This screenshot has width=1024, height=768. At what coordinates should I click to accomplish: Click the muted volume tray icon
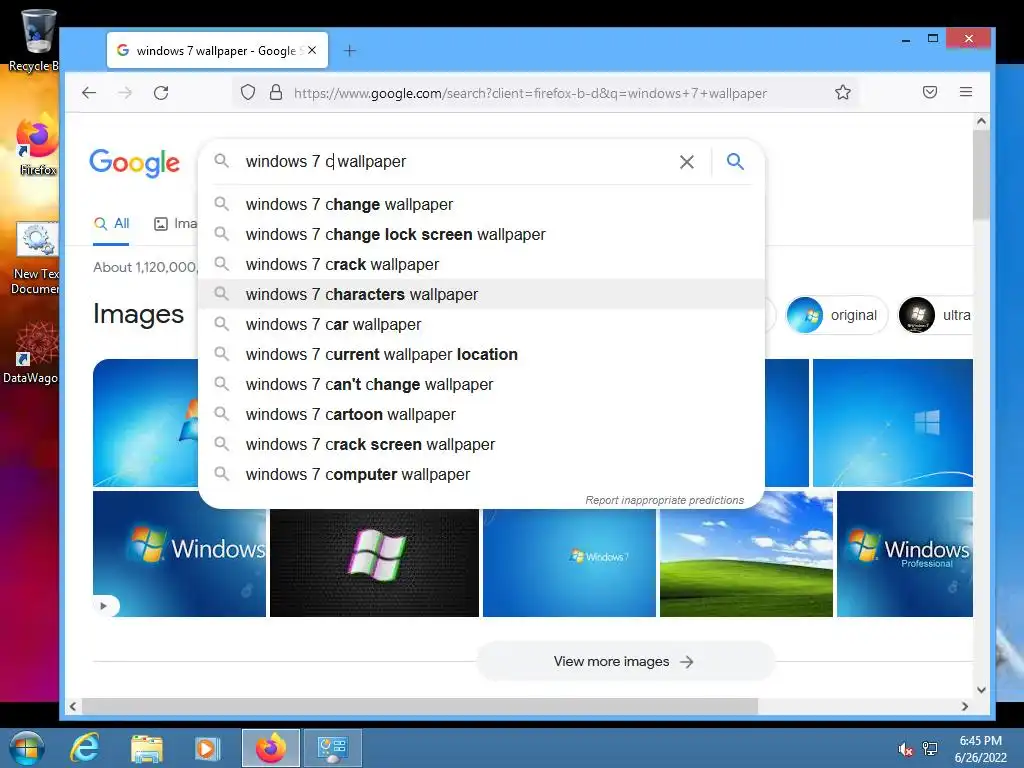[x=905, y=749]
